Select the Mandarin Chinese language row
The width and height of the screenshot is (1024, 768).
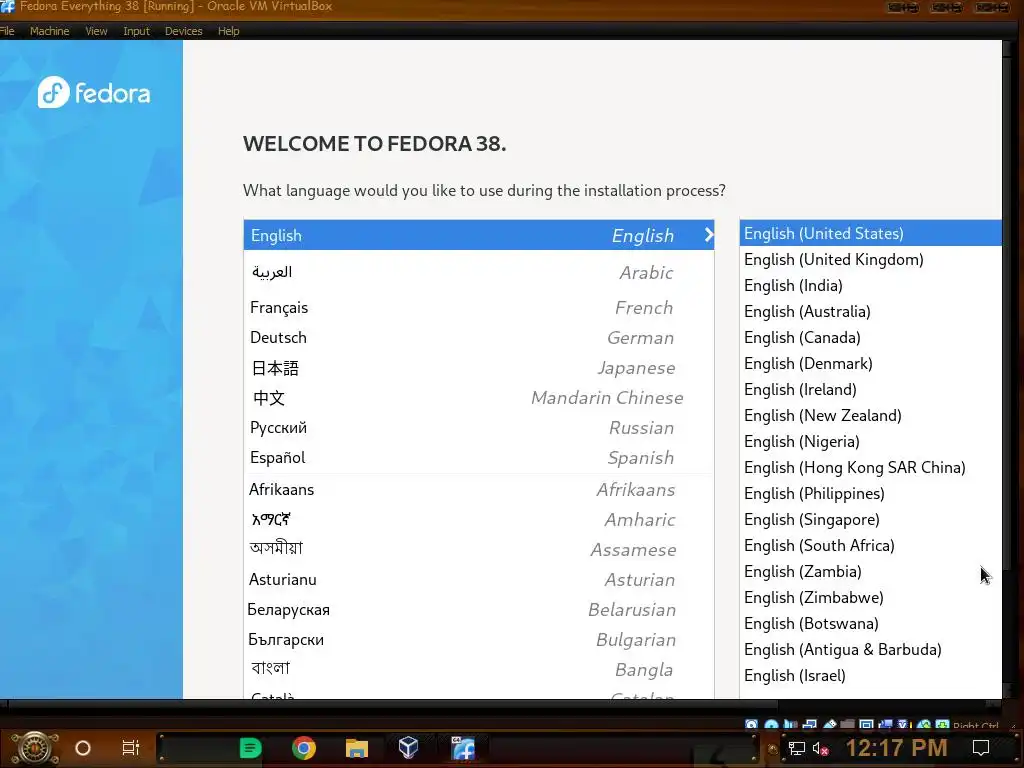tap(479, 398)
